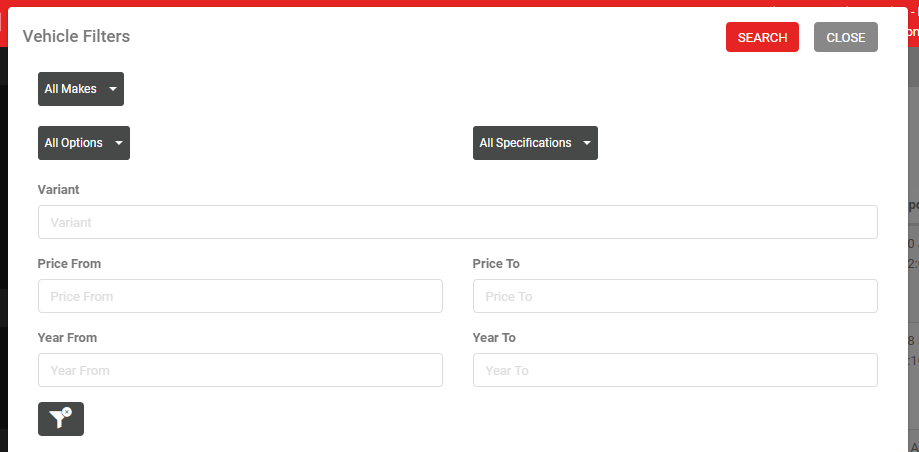Select the Year From input box

[240, 370]
